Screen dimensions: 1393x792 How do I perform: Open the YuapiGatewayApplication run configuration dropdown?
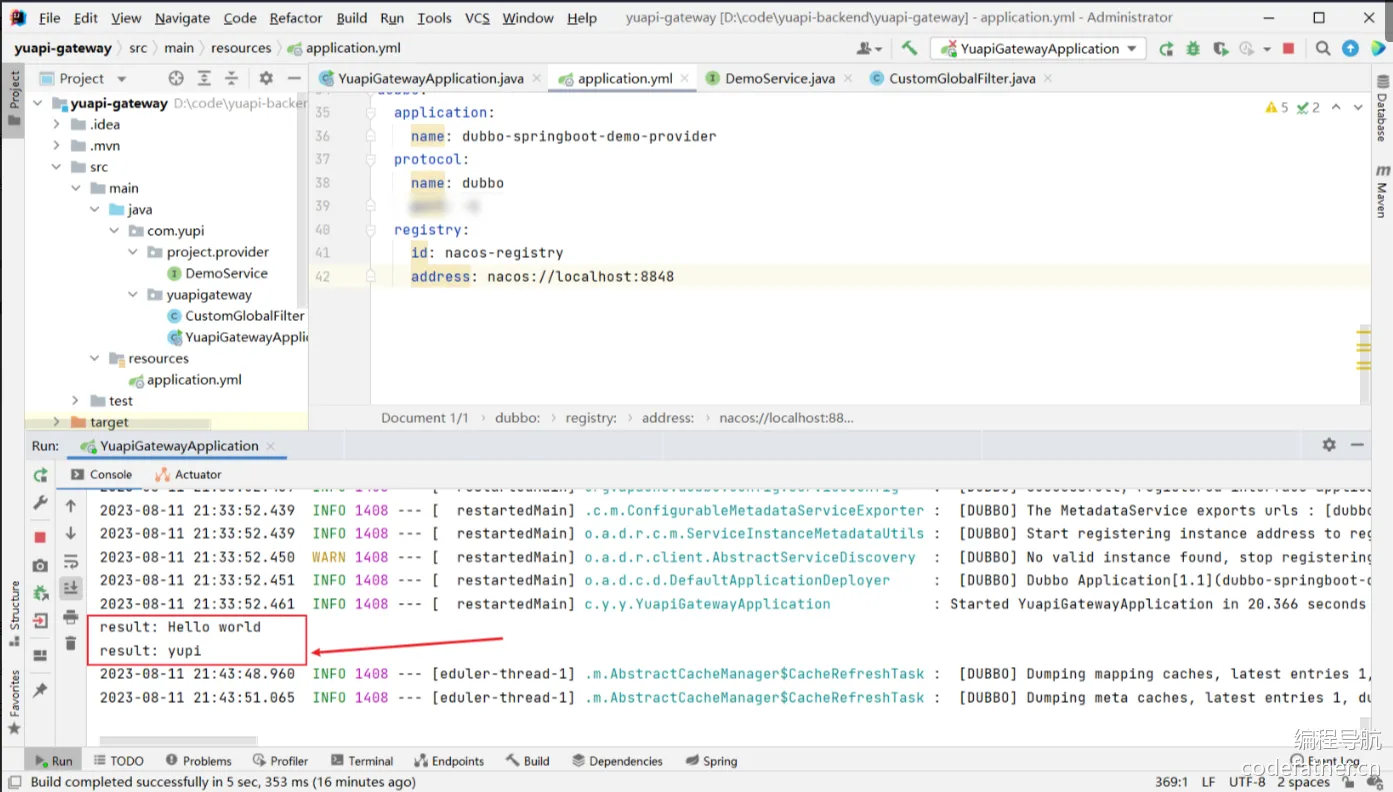point(1039,48)
